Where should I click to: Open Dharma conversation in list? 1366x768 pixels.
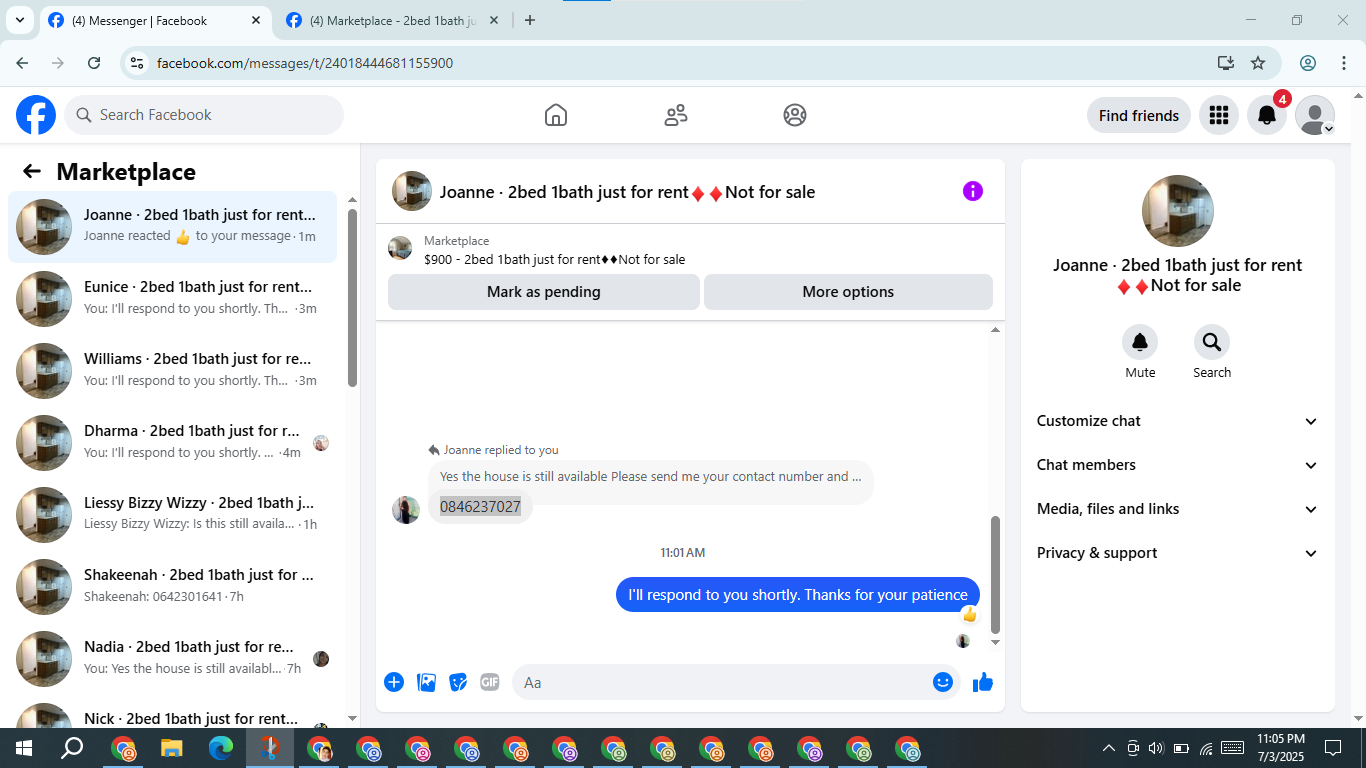(173, 443)
